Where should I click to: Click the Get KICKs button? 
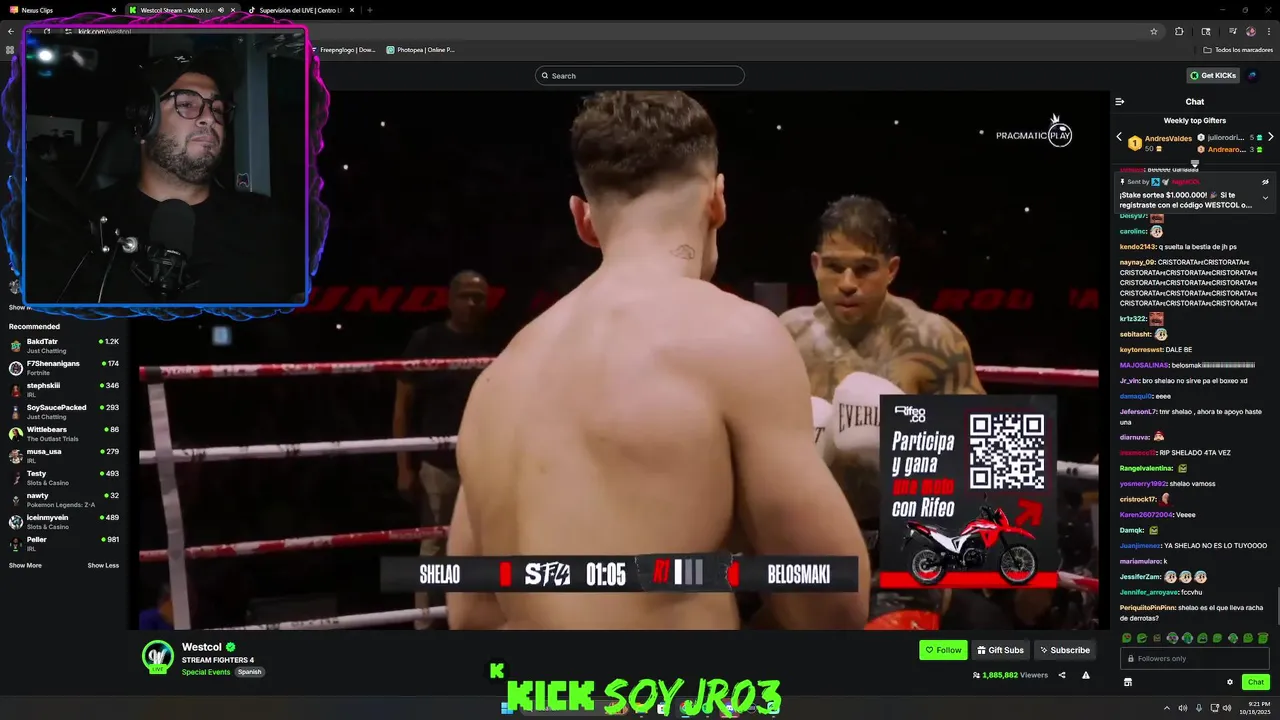[x=1213, y=75]
